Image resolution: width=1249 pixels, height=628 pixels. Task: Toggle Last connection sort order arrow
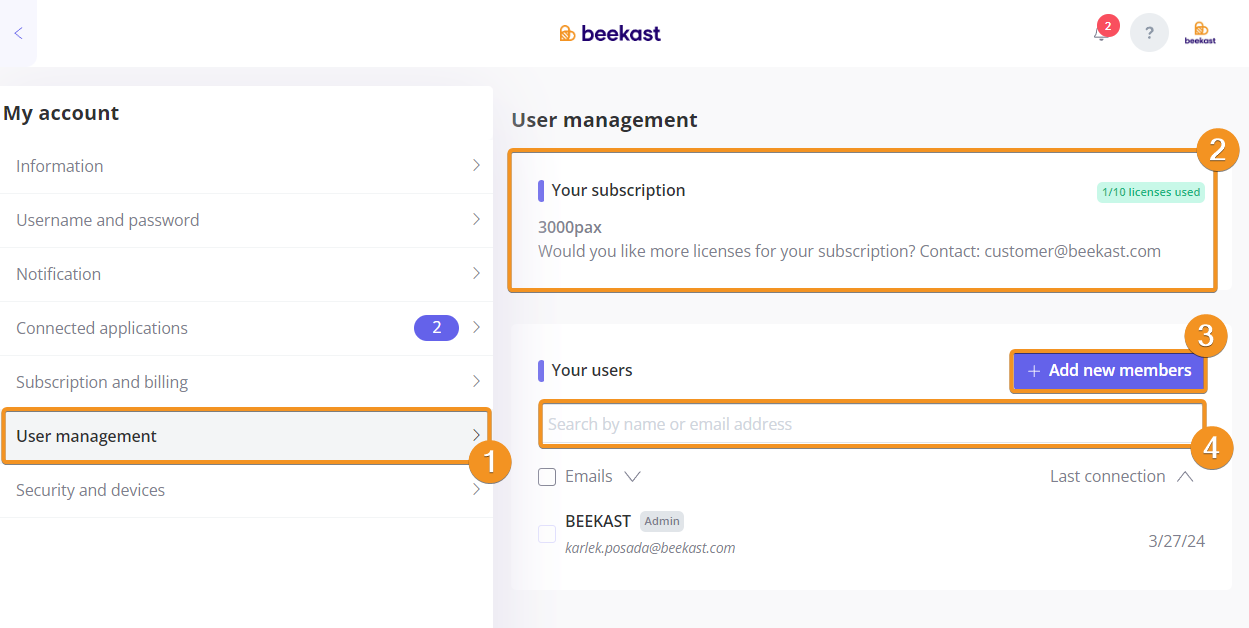click(1185, 477)
